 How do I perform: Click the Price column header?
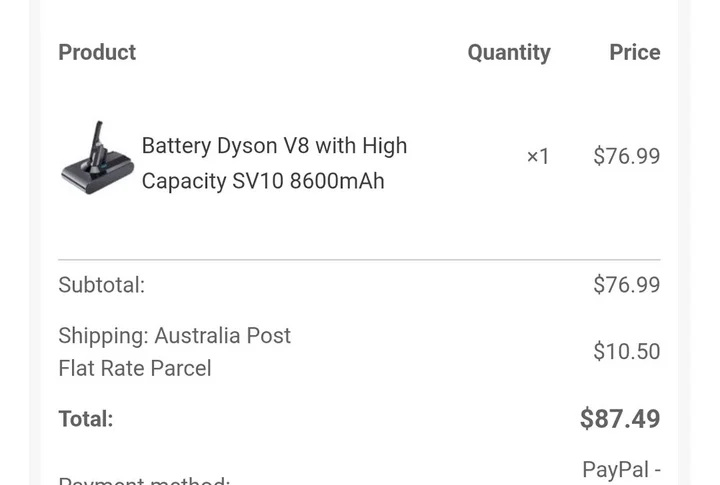point(634,52)
